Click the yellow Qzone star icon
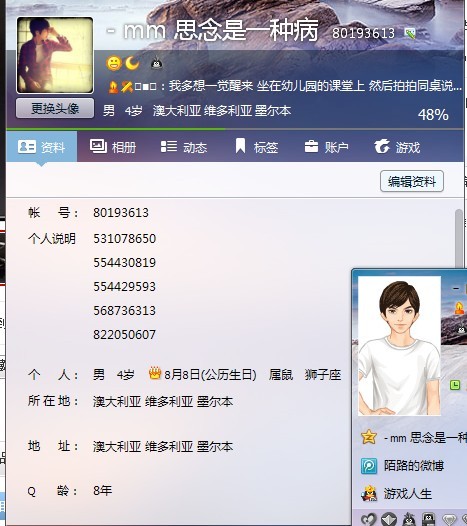467x526 pixels. tap(369, 437)
